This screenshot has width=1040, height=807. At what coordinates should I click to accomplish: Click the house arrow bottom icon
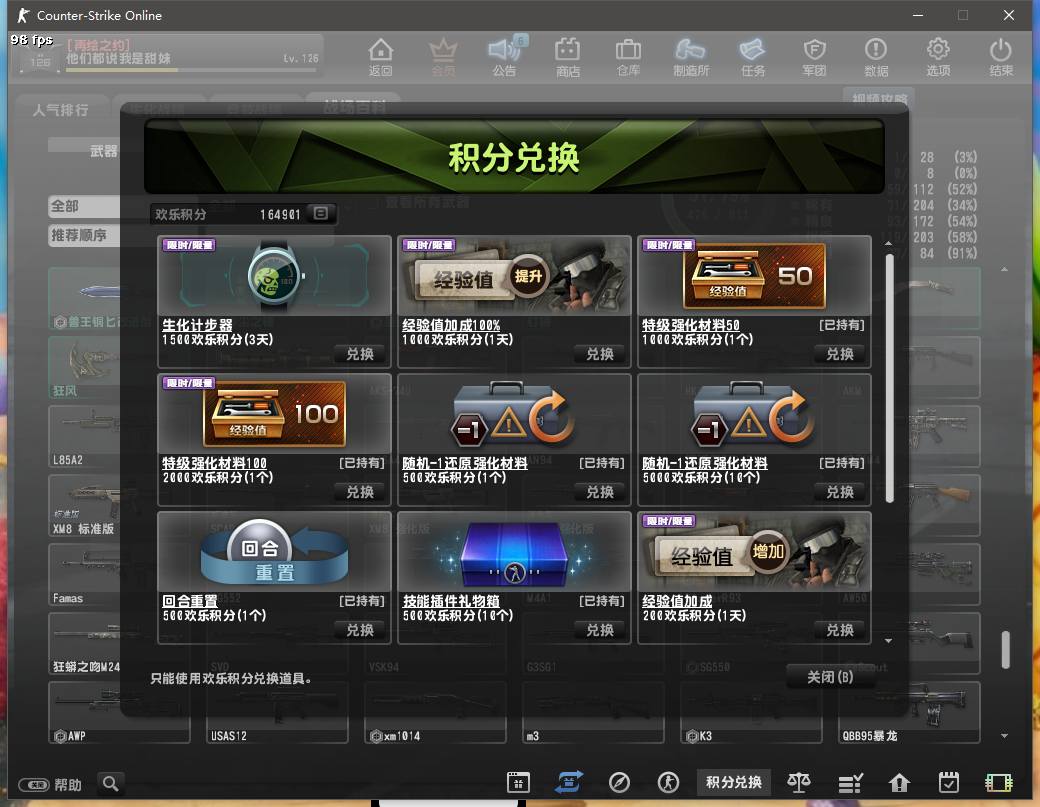point(899,783)
